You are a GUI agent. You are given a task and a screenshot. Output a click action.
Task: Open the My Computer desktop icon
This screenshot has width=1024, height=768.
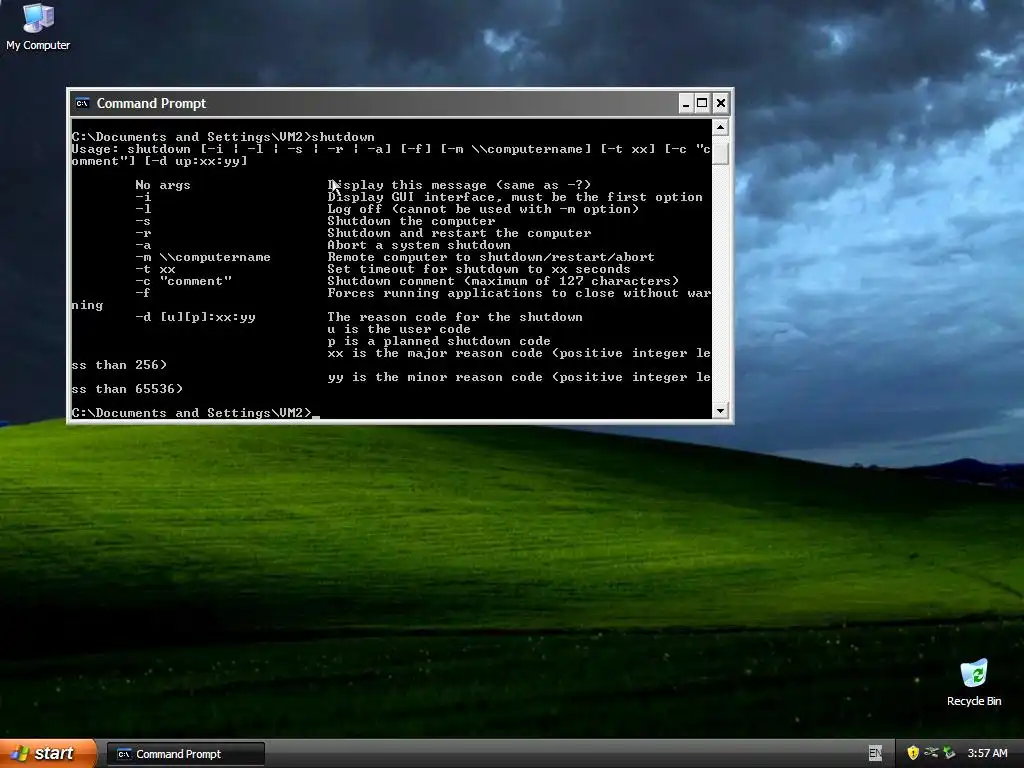[38, 26]
